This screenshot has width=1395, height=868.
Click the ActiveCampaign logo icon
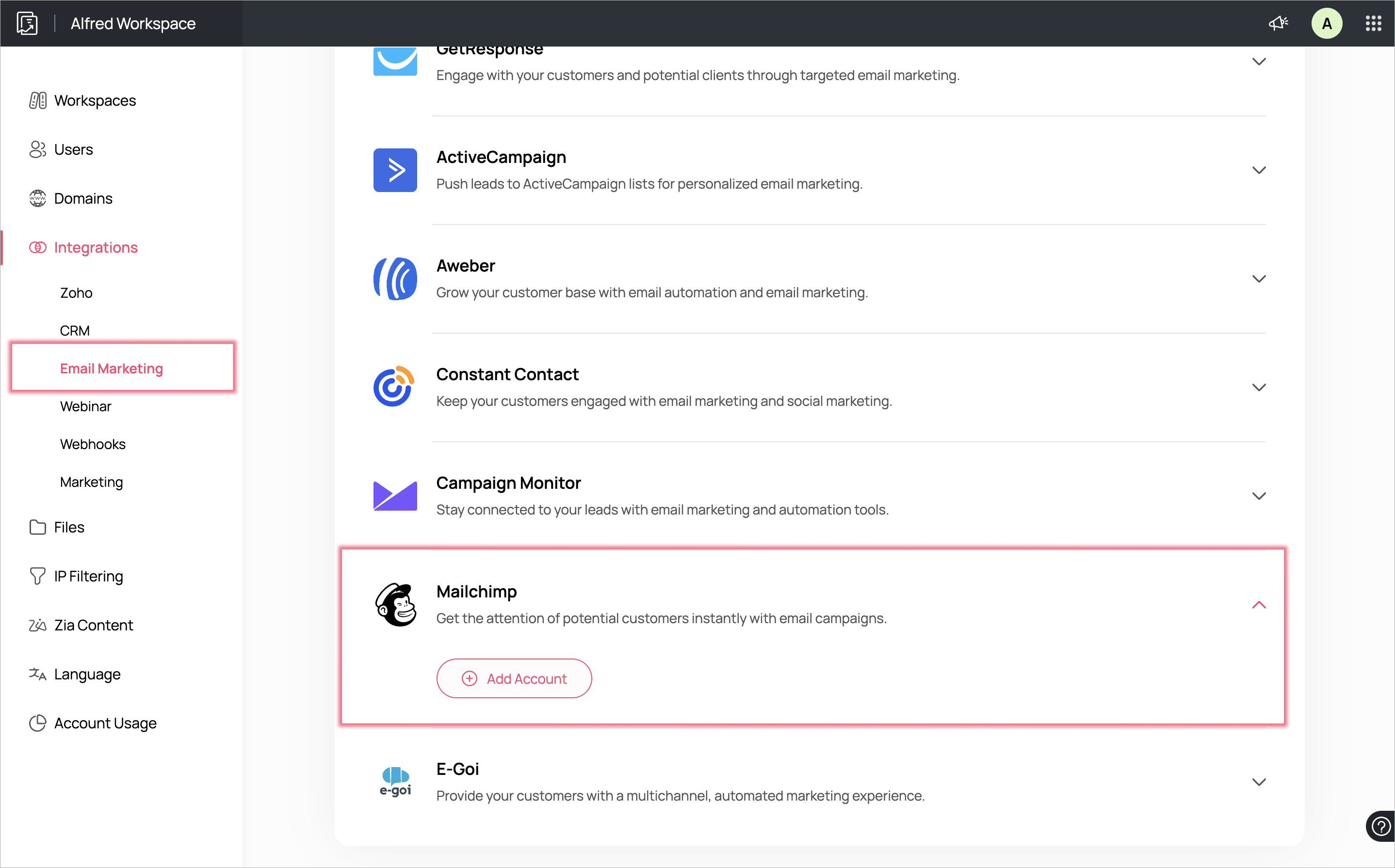pyautogui.click(x=395, y=170)
